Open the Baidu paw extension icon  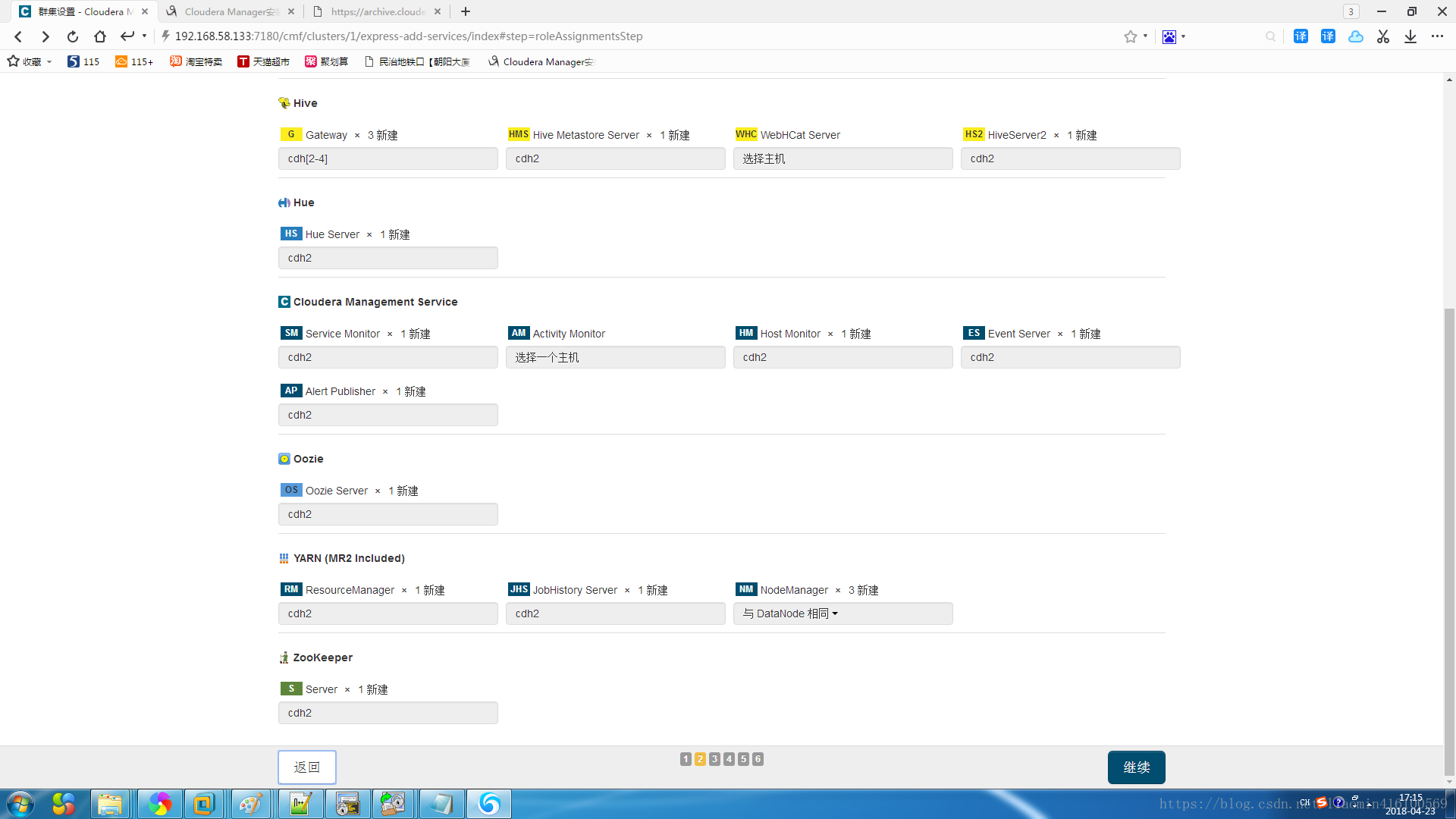(x=1169, y=36)
